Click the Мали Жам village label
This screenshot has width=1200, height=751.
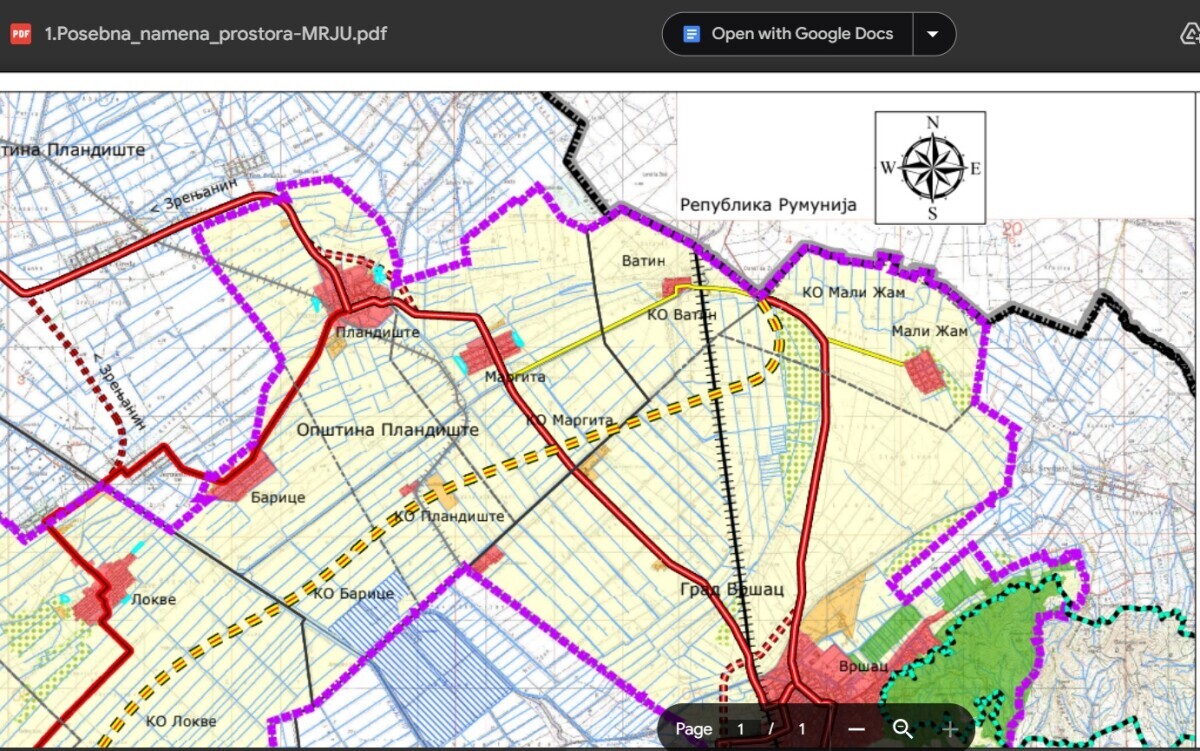(x=929, y=331)
